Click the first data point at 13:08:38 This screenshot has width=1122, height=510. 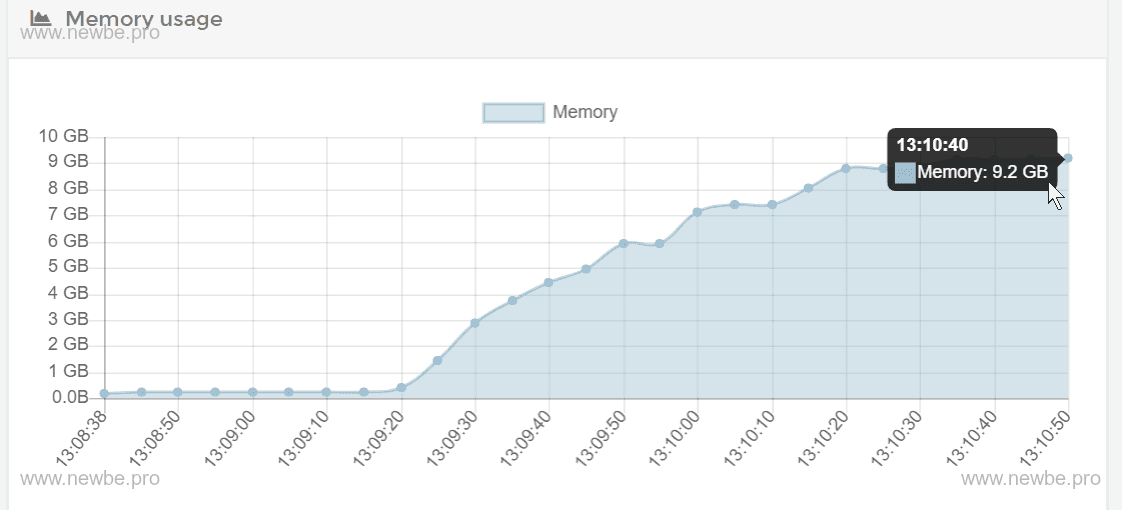coord(104,394)
